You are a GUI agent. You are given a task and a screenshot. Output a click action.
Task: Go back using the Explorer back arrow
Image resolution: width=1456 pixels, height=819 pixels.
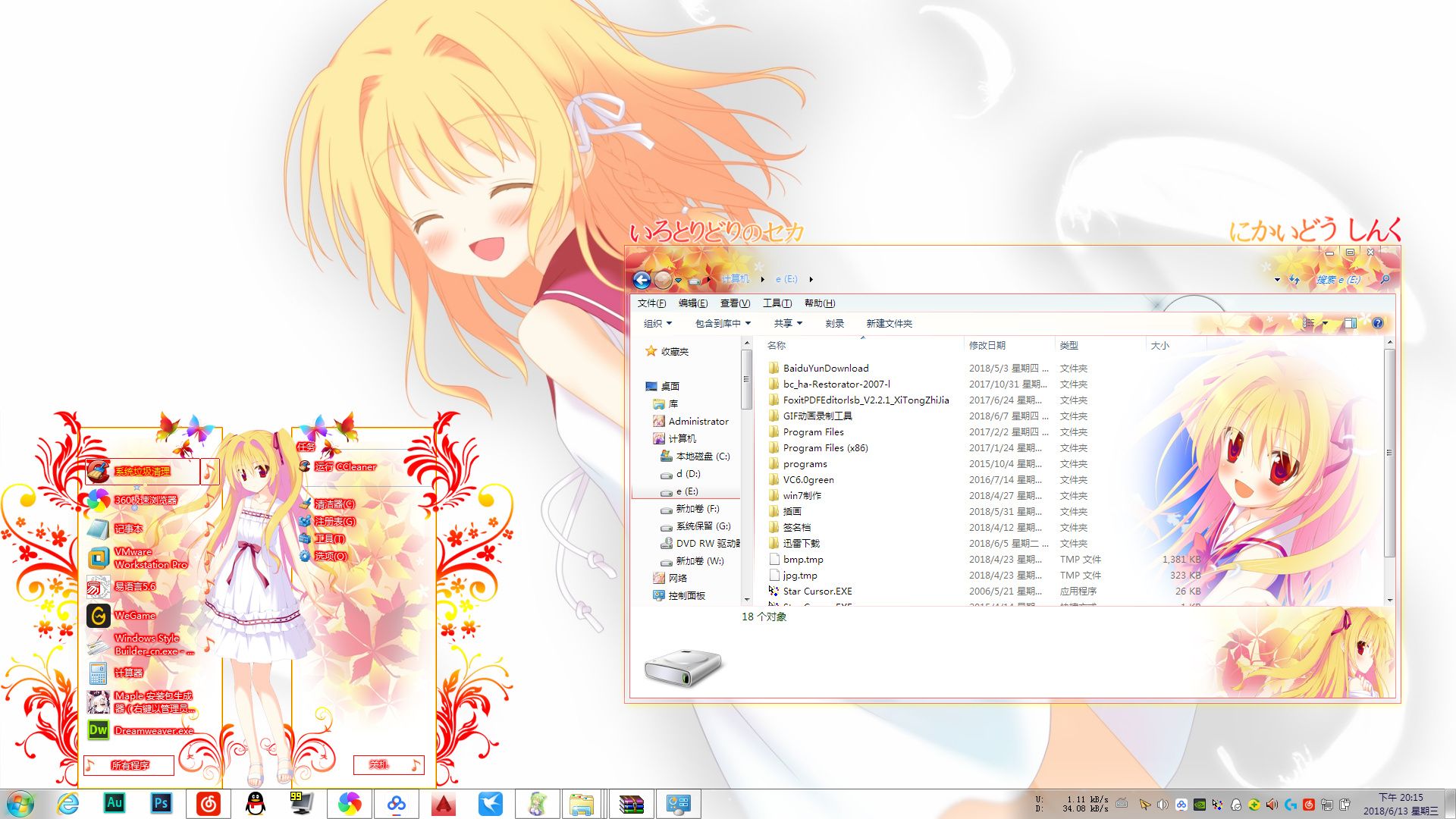[642, 280]
